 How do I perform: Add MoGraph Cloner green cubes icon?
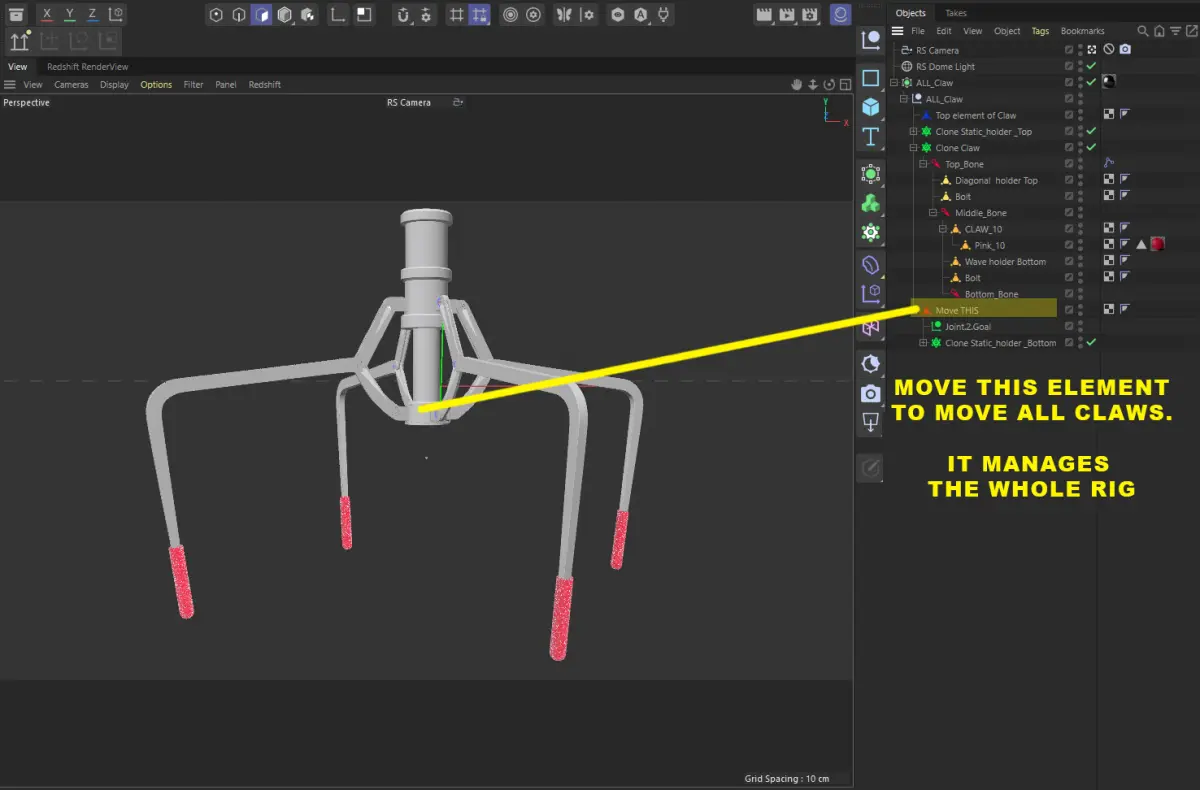(870, 203)
